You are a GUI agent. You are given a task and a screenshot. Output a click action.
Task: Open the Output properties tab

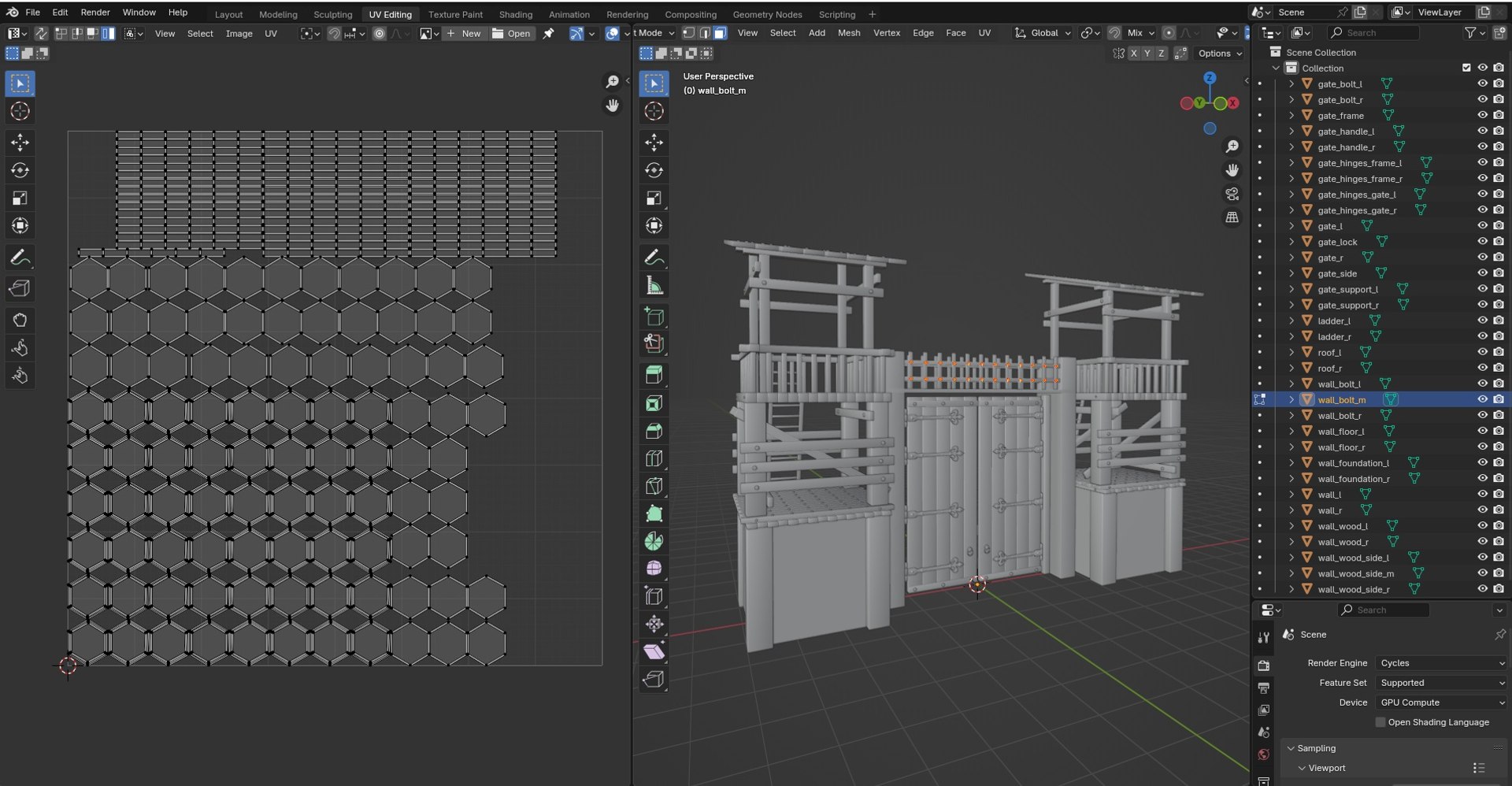(1263, 688)
